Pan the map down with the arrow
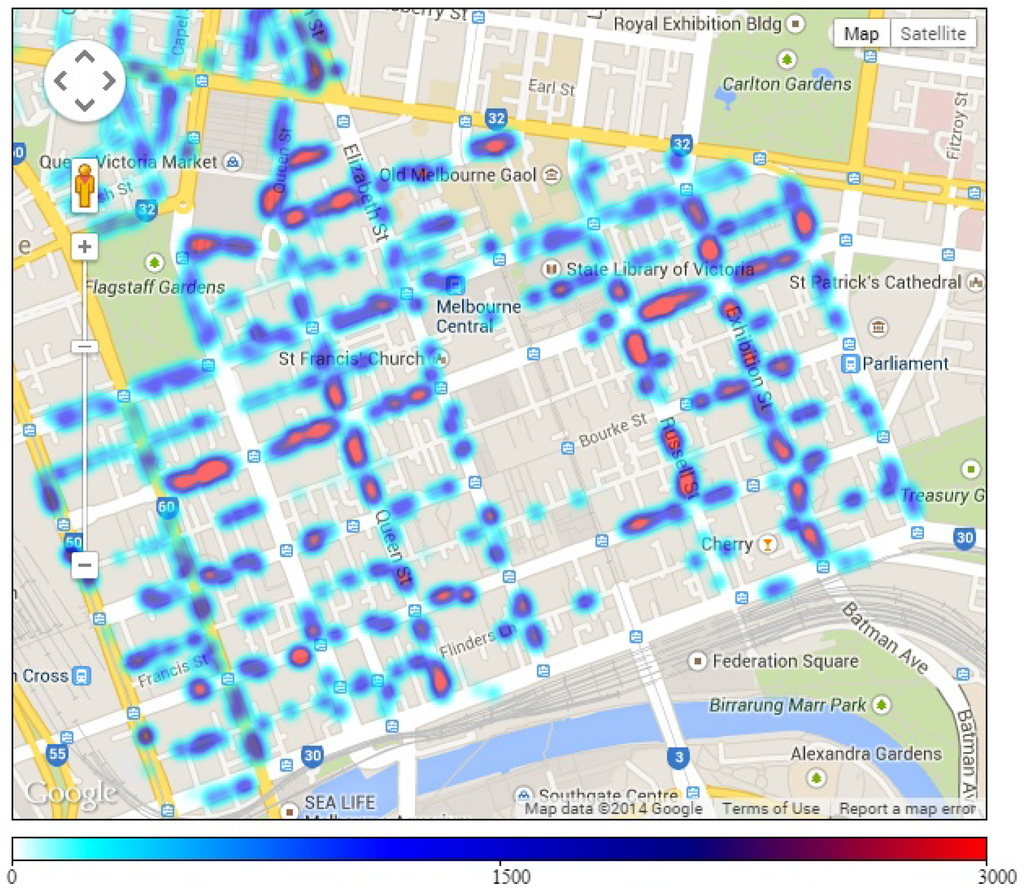The height and width of the screenshot is (892, 1024). pos(85,104)
